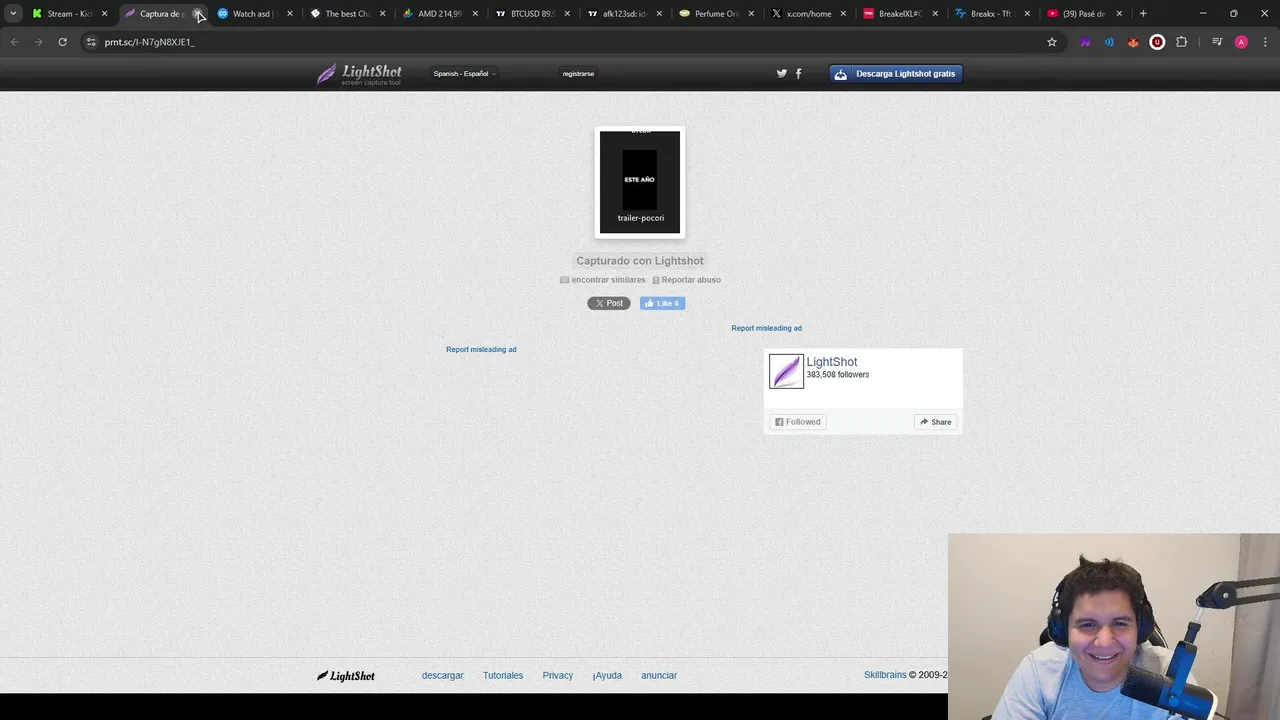Viewport: 1280px width, 720px height.
Task: Close the Stream Kick tab
Action: [104, 14]
